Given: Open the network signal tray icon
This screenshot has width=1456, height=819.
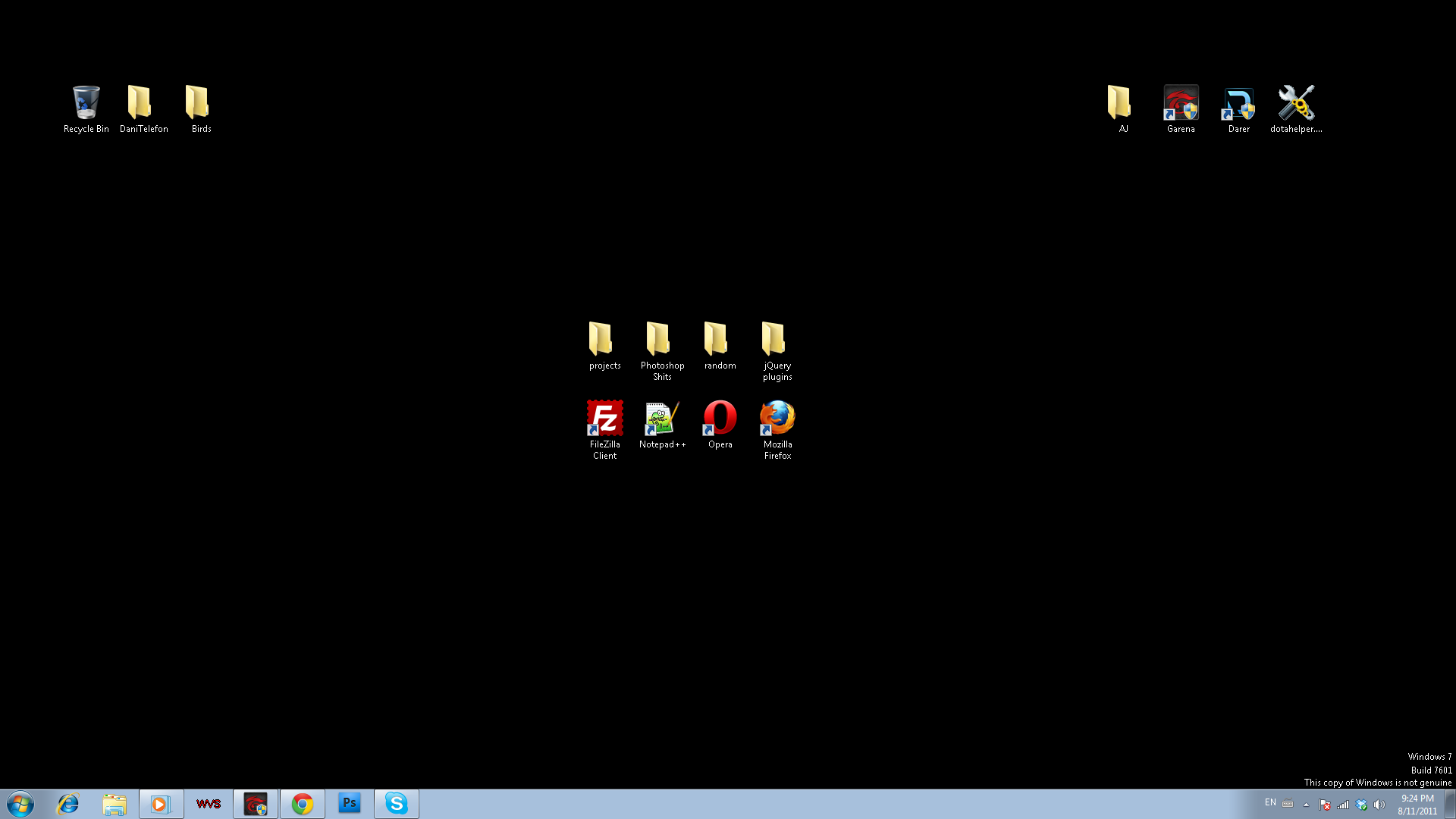Looking at the screenshot, I should pos(1343,805).
